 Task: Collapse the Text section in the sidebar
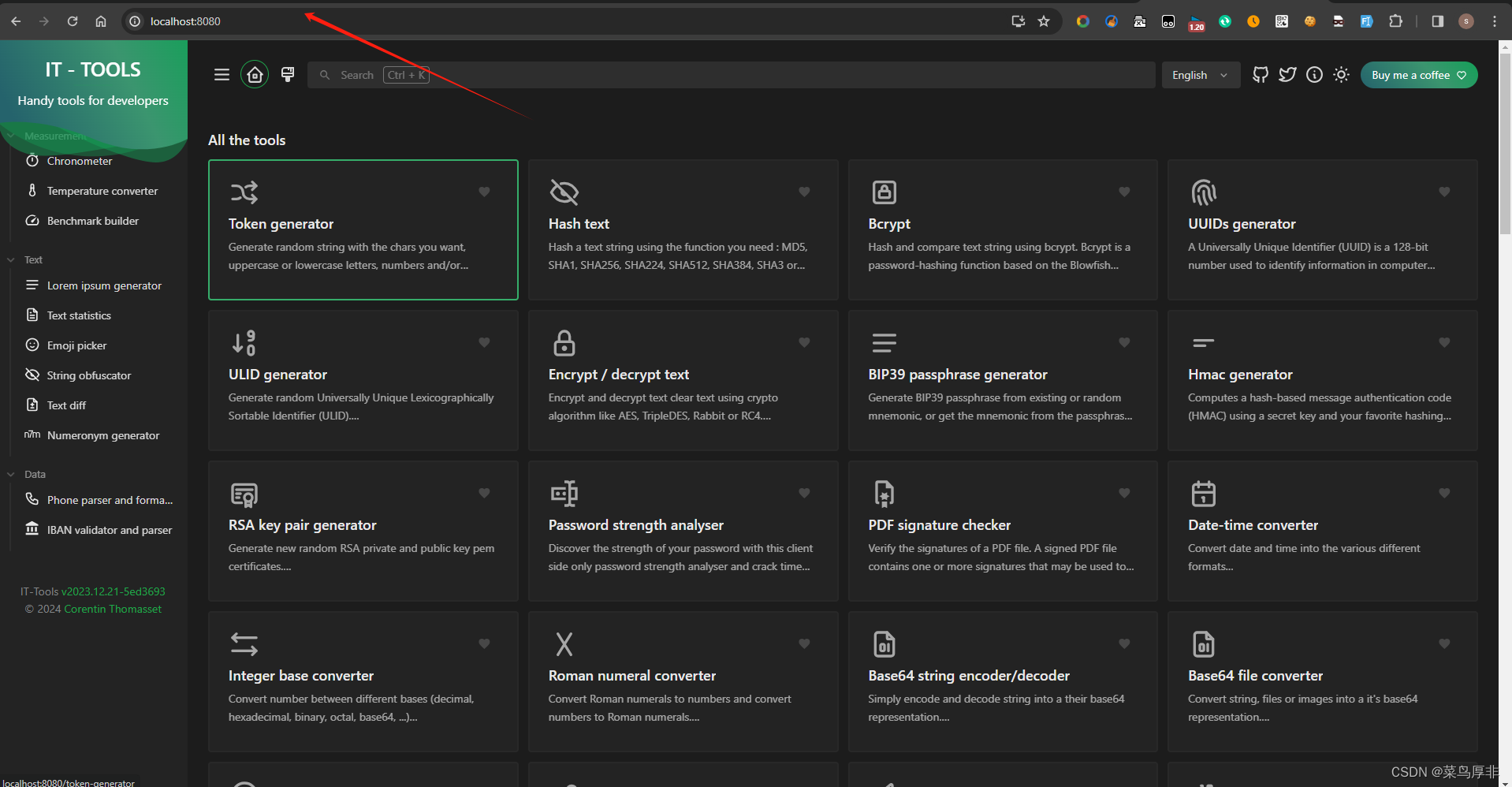(11, 259)
